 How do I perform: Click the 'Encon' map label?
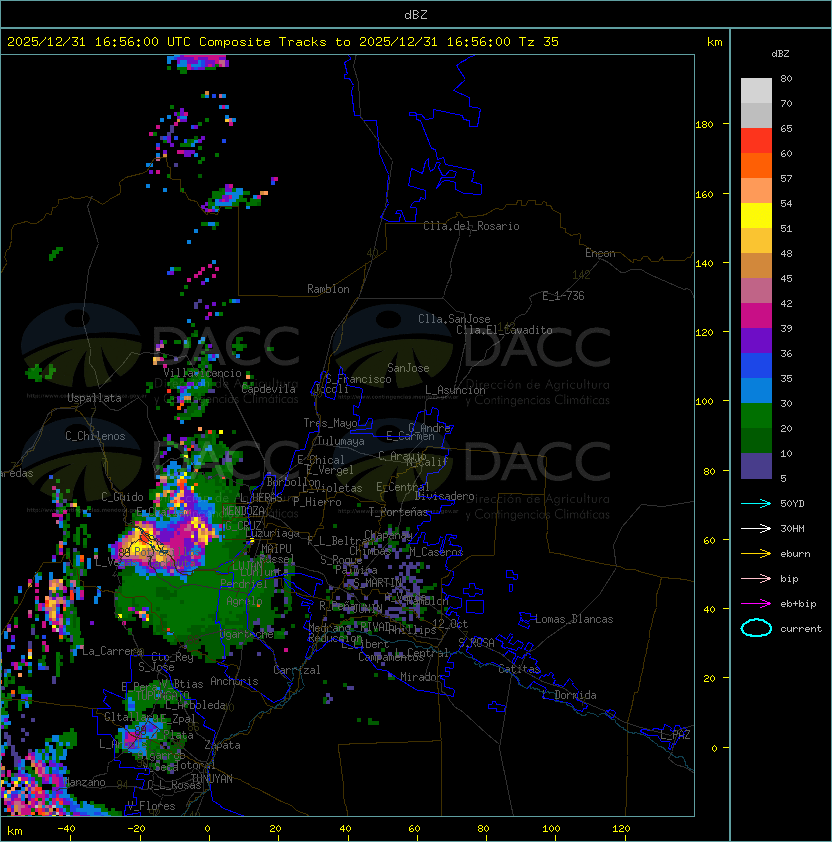tap(600, 253)
